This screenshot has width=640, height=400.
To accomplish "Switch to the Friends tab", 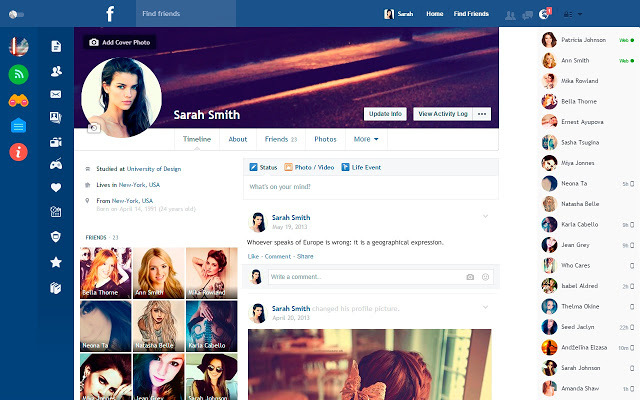I will (281, 139).
